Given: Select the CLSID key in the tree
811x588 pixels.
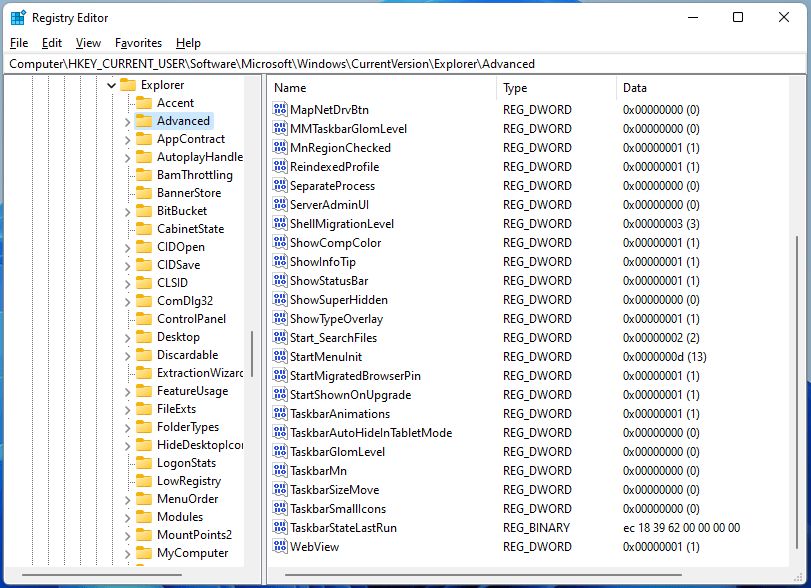Looking at the screenshot, I should pos(172,283).
